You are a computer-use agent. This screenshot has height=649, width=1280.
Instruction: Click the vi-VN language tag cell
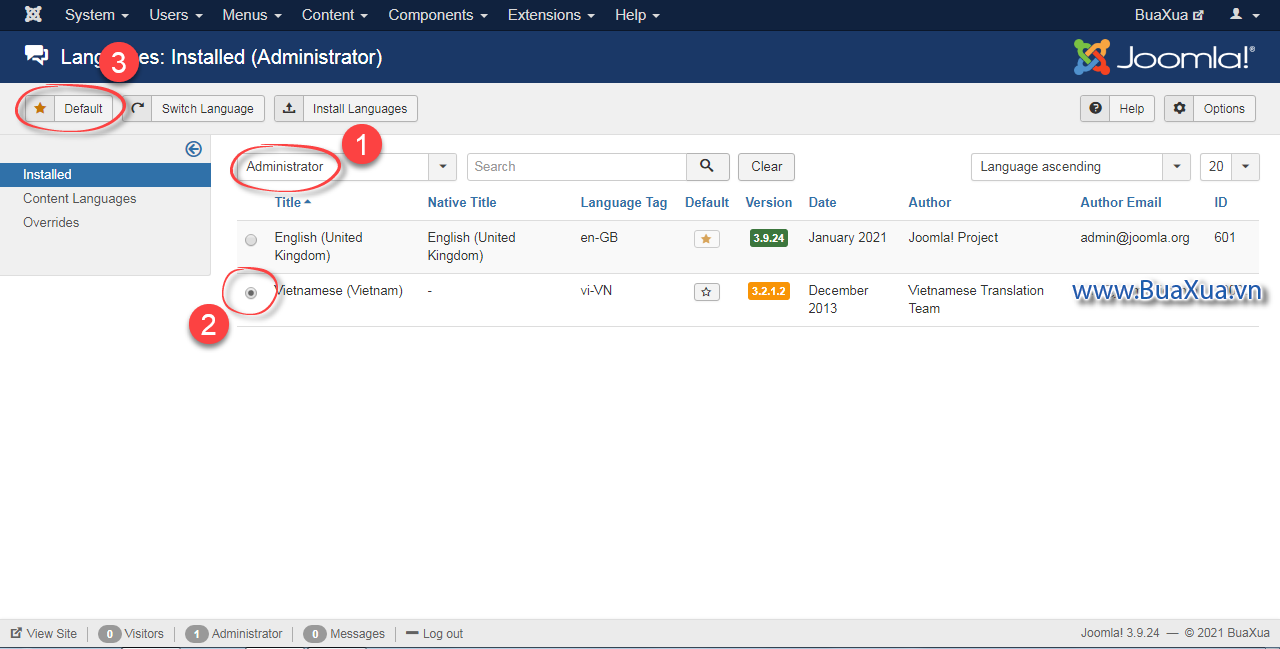597,291
